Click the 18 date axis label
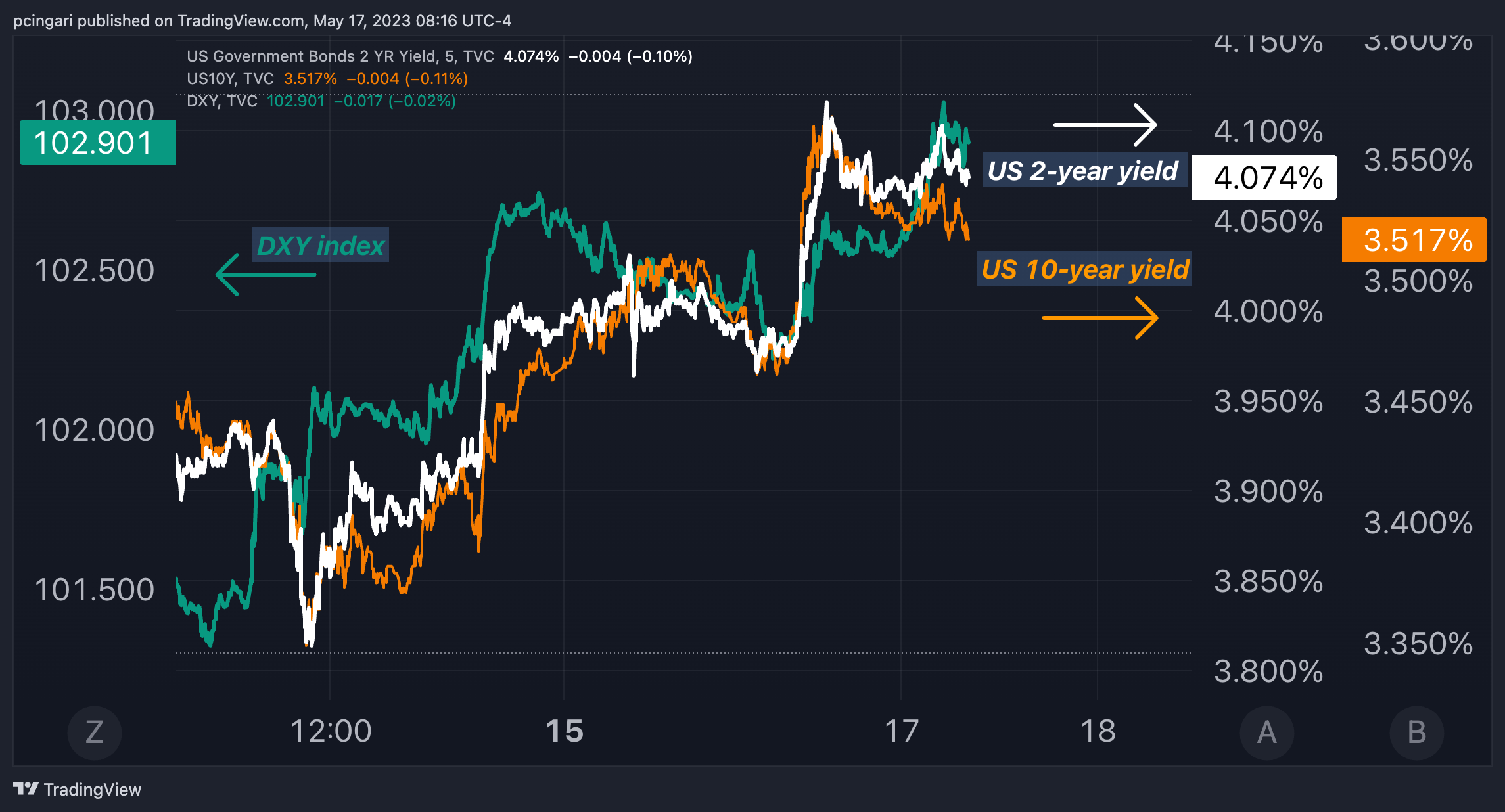 click(1098, 731)
